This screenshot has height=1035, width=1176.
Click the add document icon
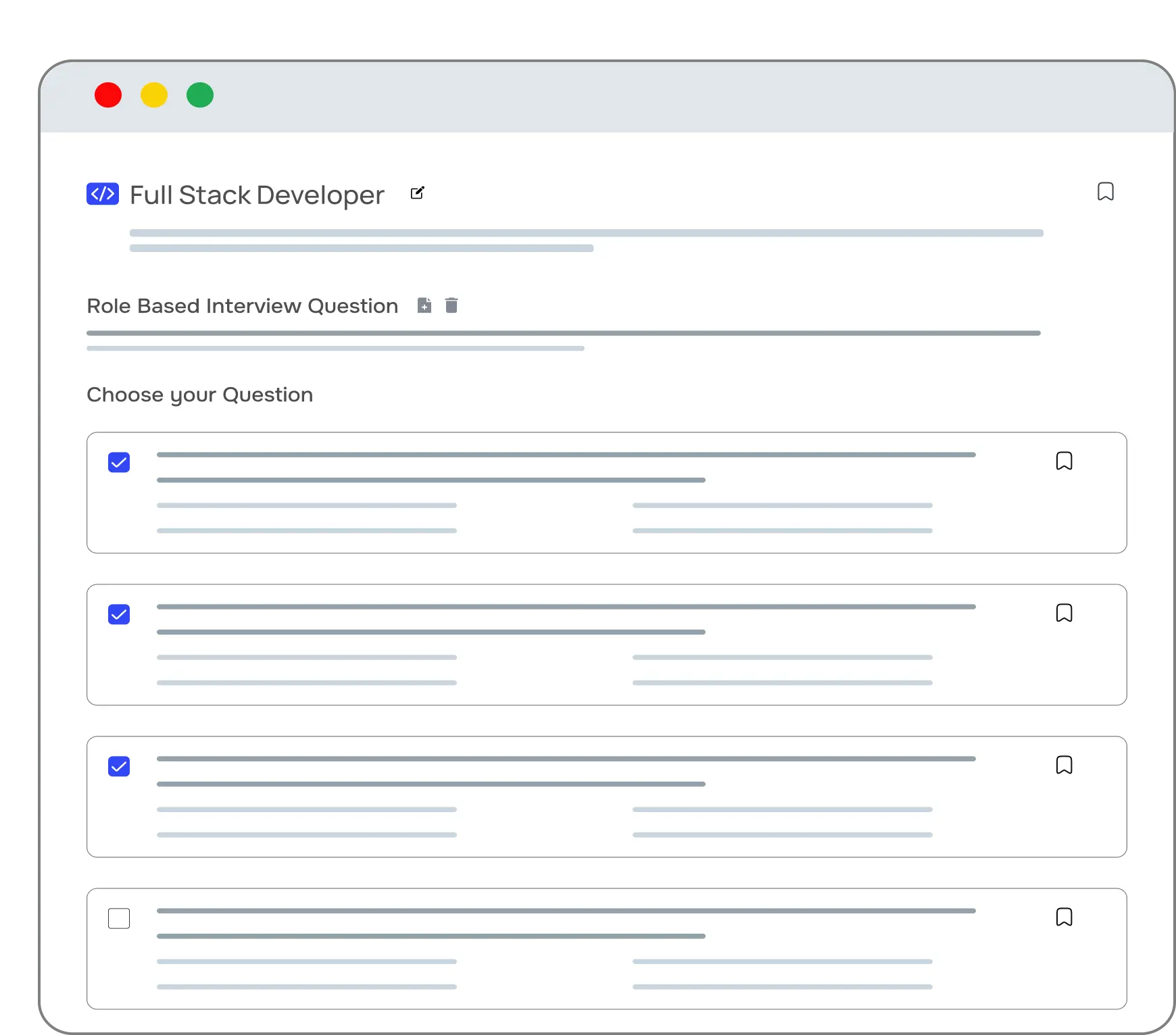pos(424,305)
